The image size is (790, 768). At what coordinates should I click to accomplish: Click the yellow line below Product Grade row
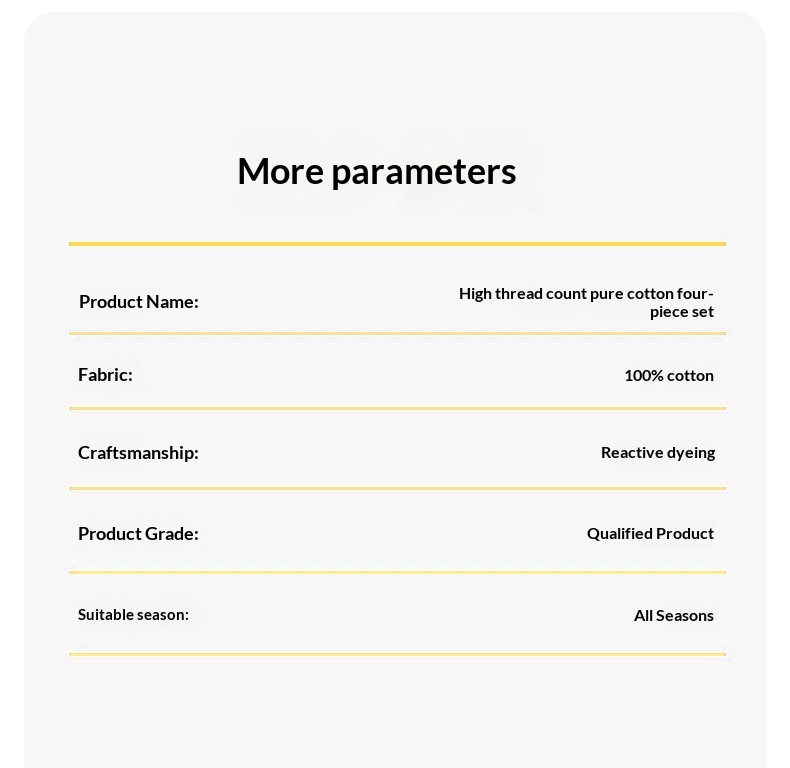point(398,572)
